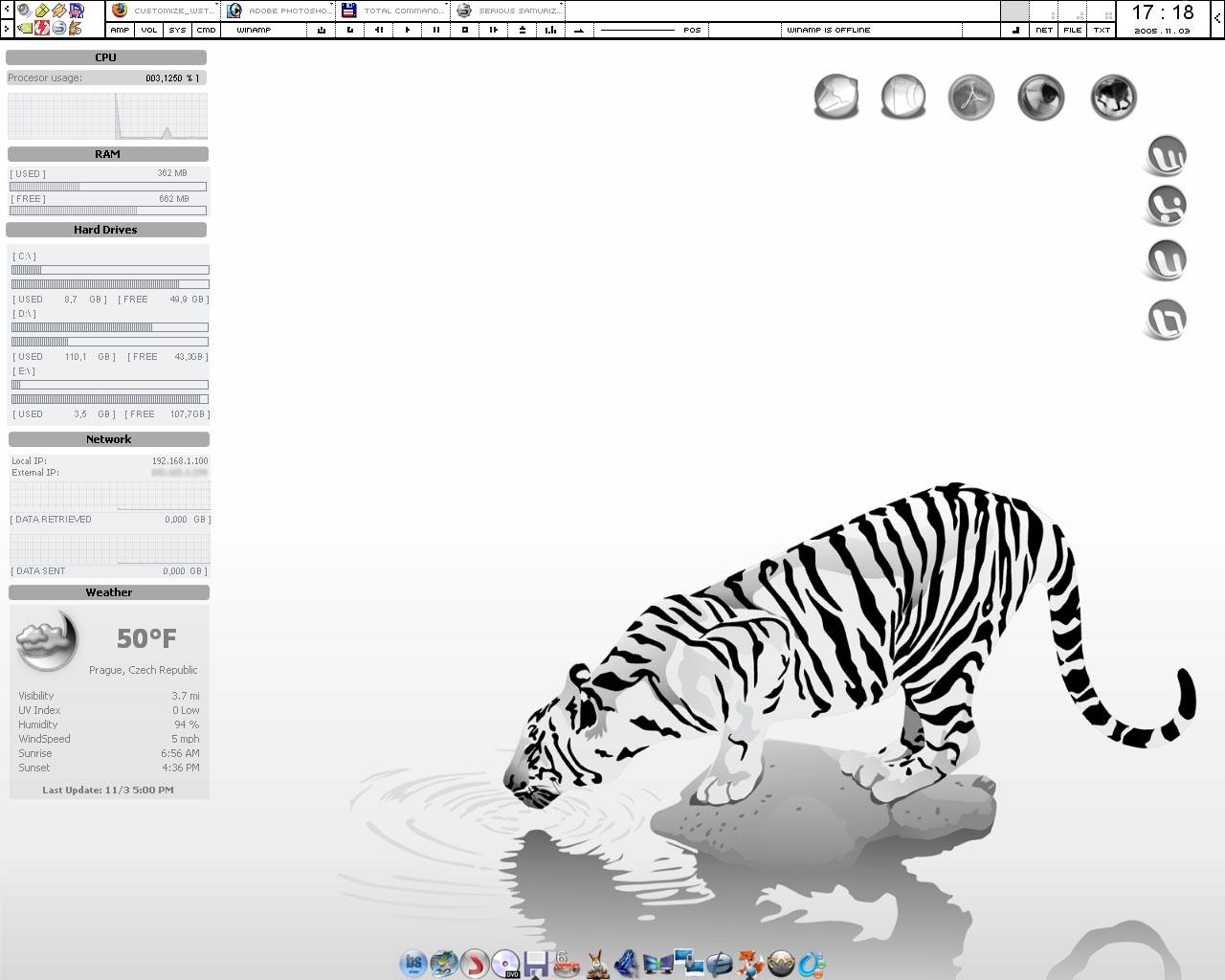Stop Winamp playback

tap(465, 30)
